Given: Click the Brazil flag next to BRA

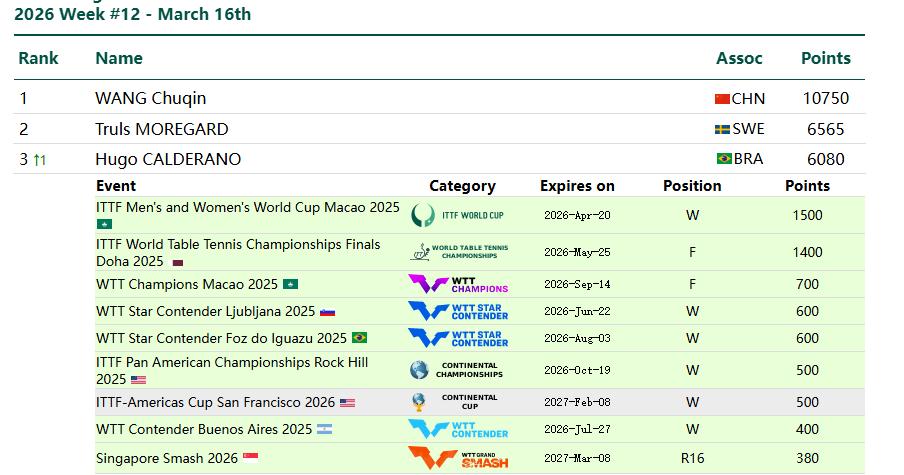Looking at the screenshot, I should (724, 159).
